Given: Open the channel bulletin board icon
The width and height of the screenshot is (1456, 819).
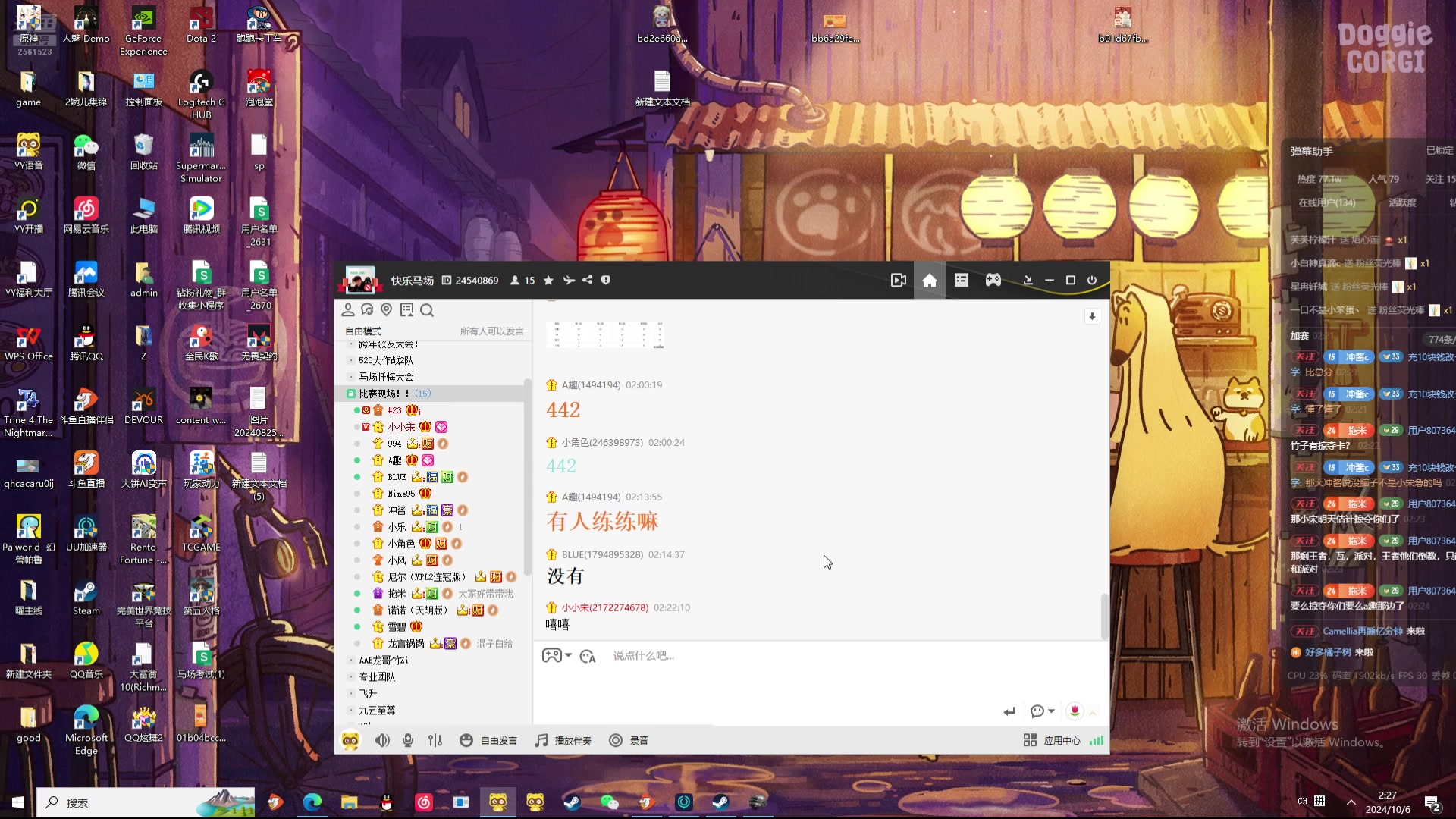Looking at the screenshot, I should tap(407, 310).
